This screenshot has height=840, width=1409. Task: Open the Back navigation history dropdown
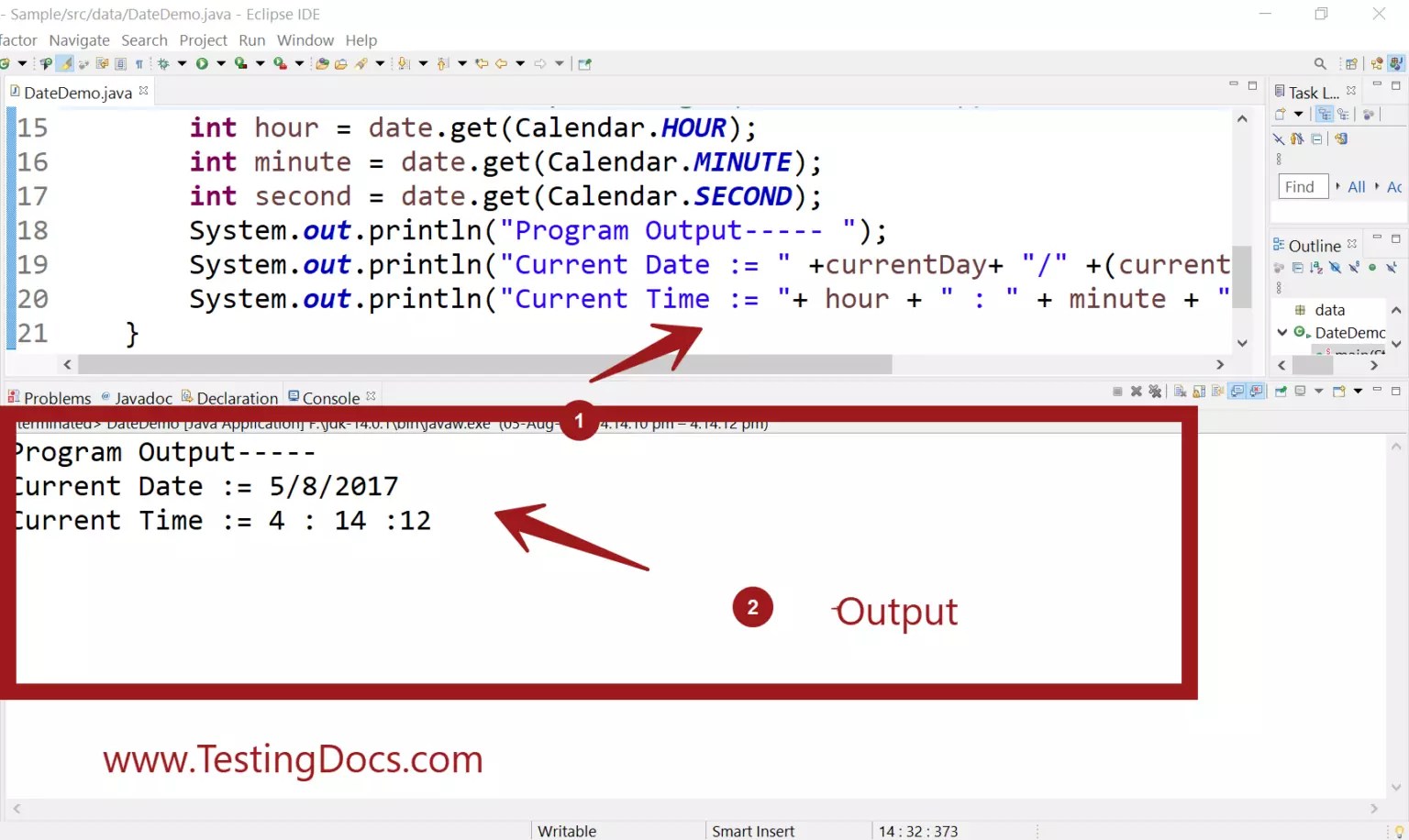[x=518, y=63]
